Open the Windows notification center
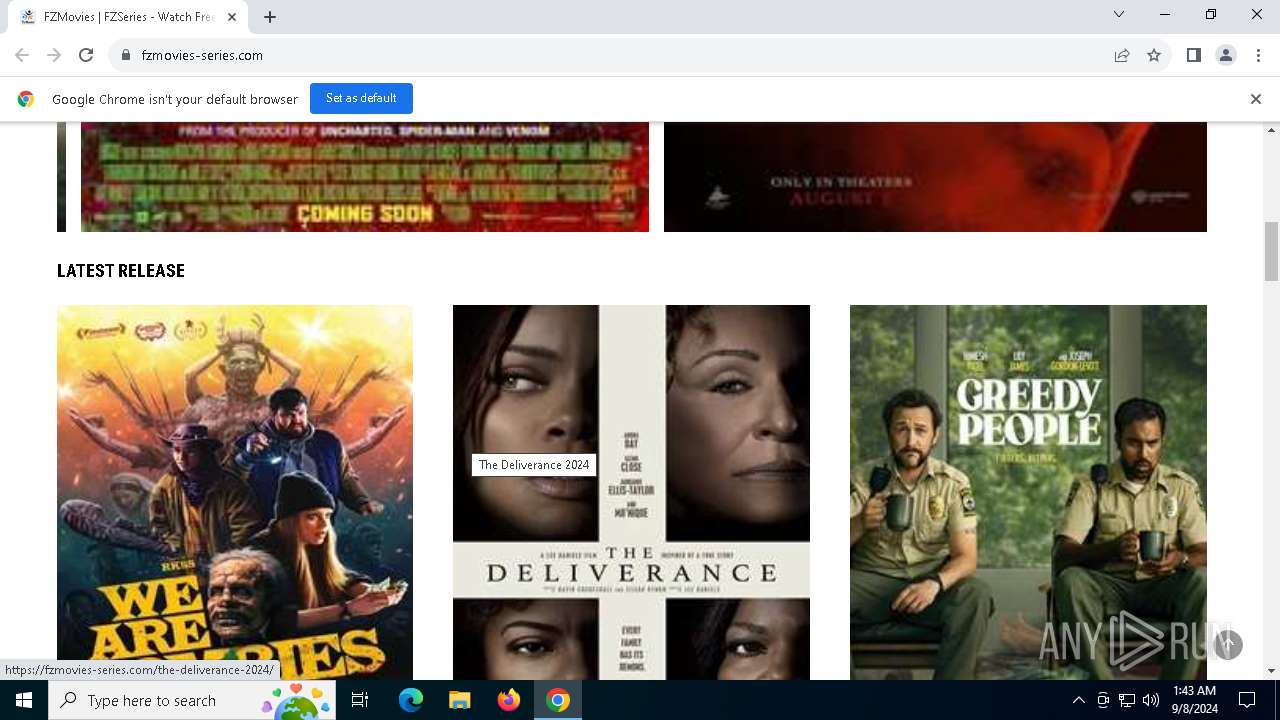 (x=1247, y=700)
